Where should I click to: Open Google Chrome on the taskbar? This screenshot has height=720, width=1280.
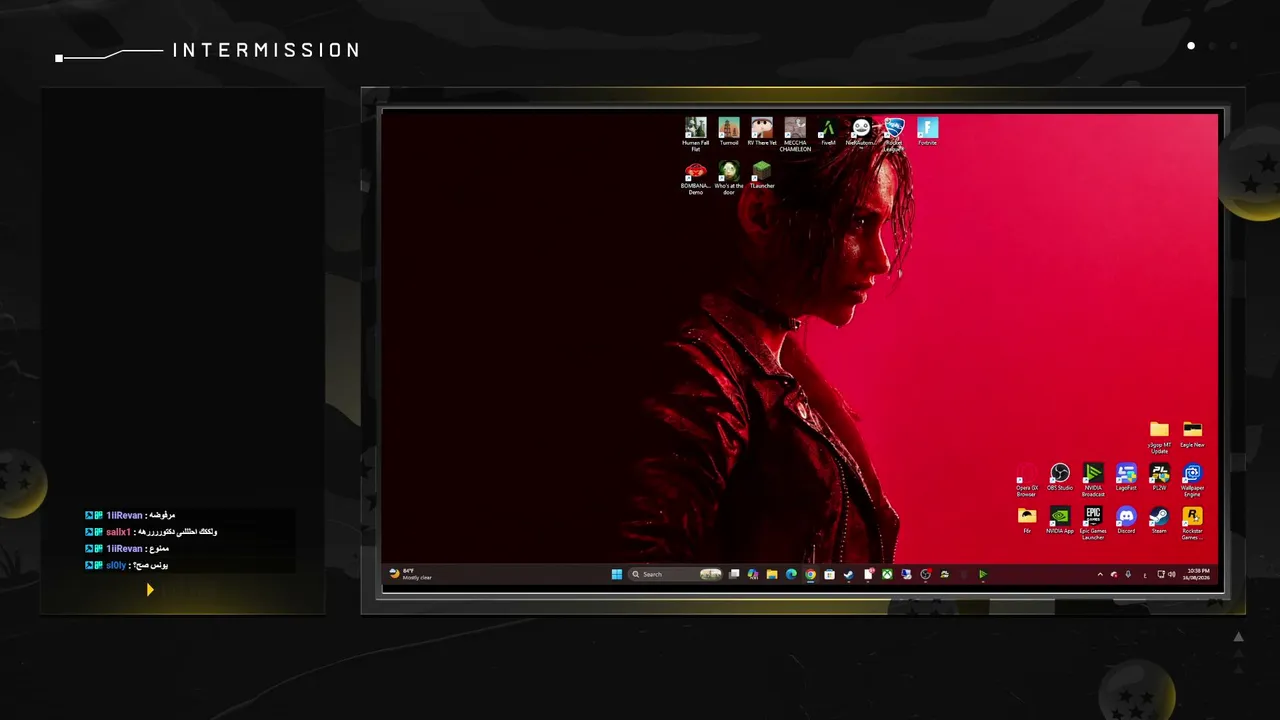[810, 574]
